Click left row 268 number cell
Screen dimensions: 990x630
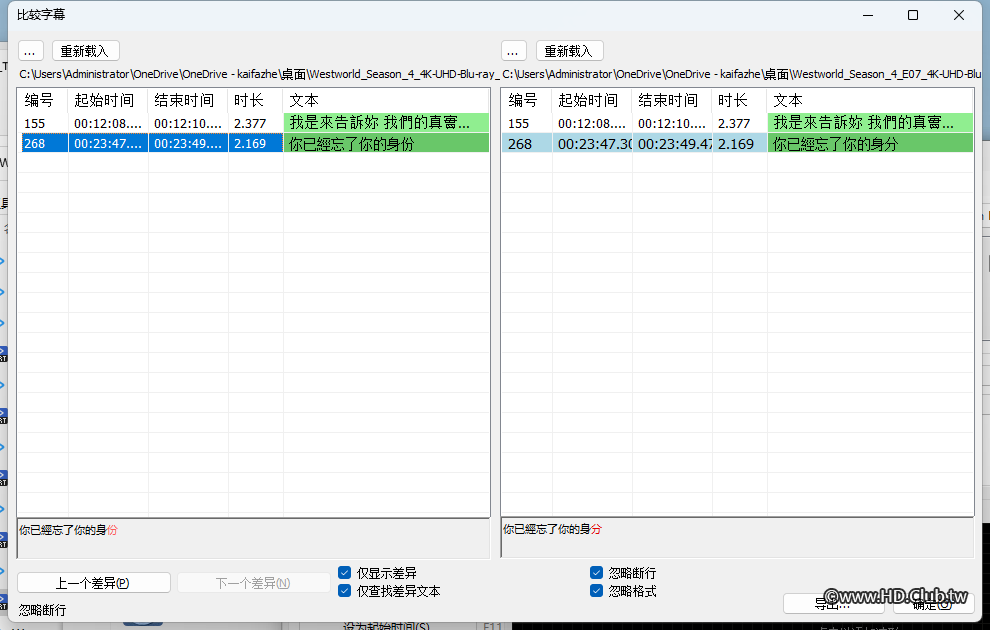coord(43,144)
